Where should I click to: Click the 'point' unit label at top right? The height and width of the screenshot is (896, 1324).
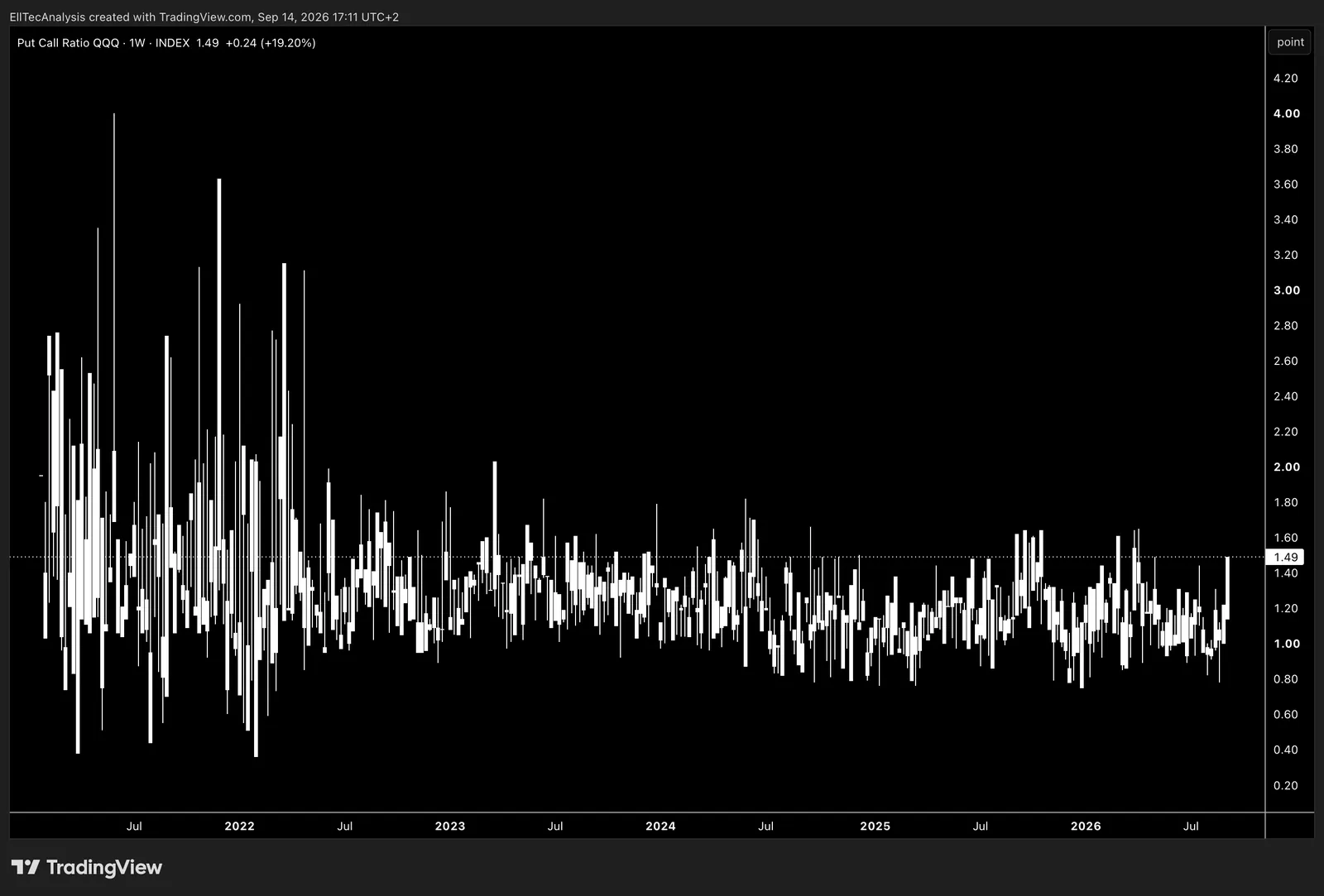coord(1289,42)
